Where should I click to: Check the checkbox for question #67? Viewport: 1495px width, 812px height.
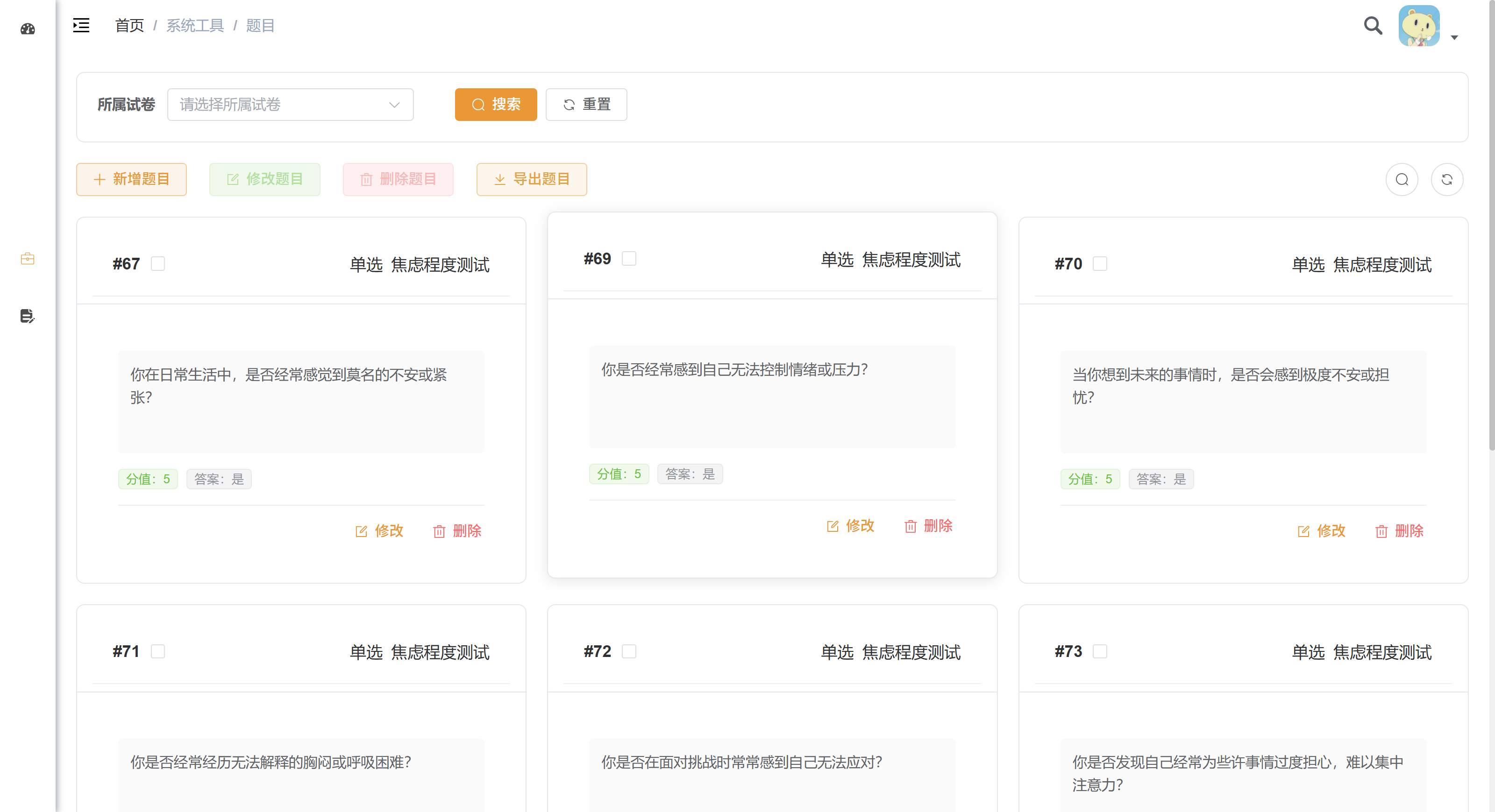158,264
